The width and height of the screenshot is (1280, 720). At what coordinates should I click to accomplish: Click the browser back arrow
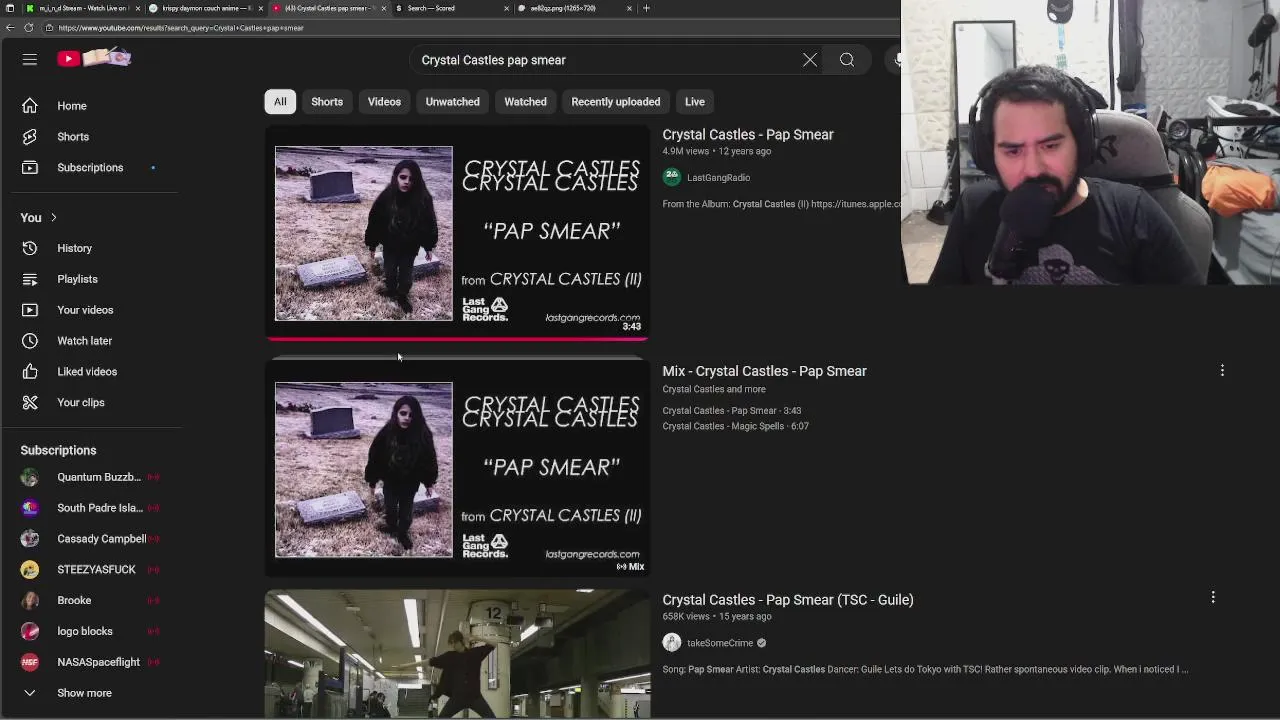[x=10, y=28]
